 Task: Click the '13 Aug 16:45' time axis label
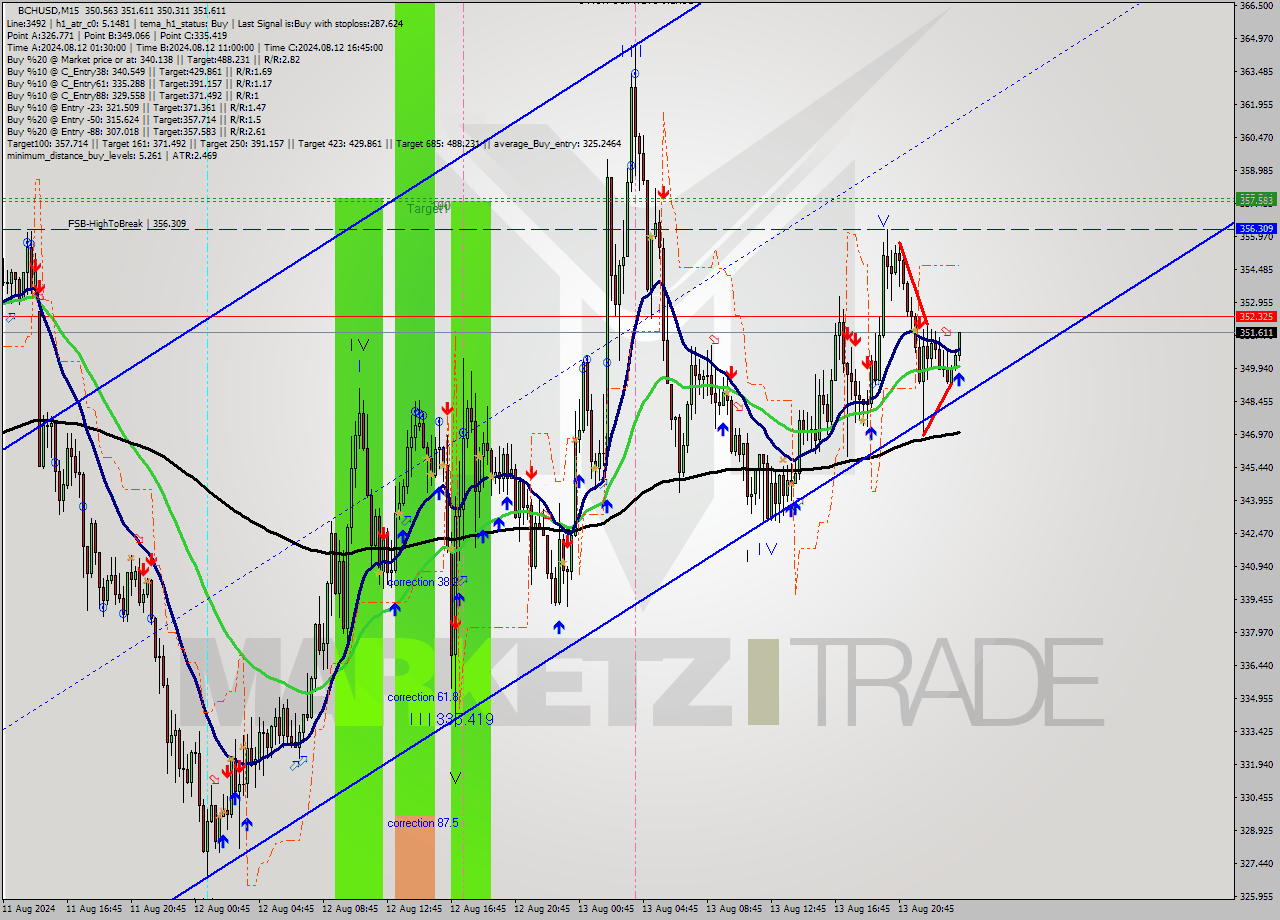862,910
